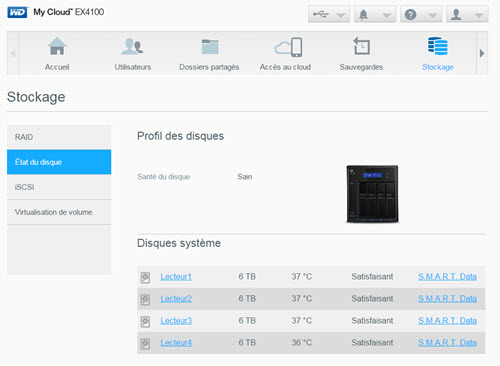Viewport: 500px width, 366px height.
Task: Click the Lecteur4 disk icon
Action: (x=145, y=343)
